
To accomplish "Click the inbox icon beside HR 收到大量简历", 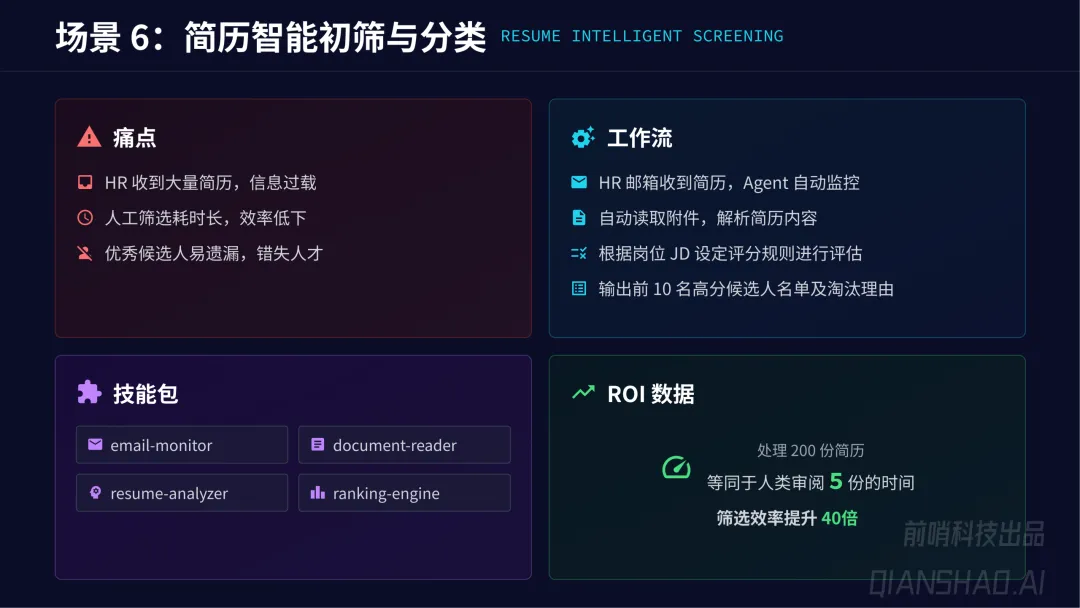I will (85, 183).
